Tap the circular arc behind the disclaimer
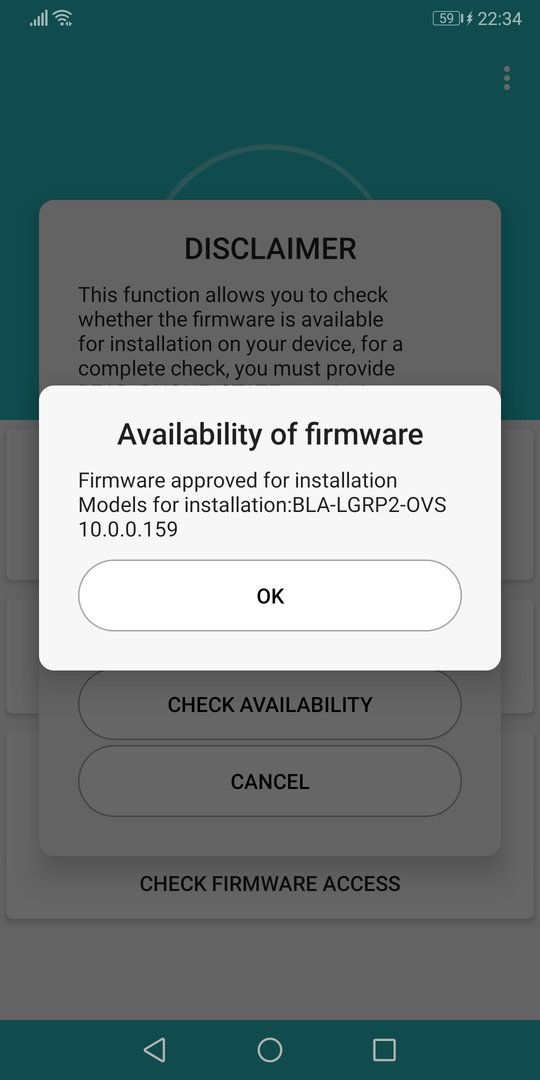This screenshot has width=540, height=1080. (270, 169)
